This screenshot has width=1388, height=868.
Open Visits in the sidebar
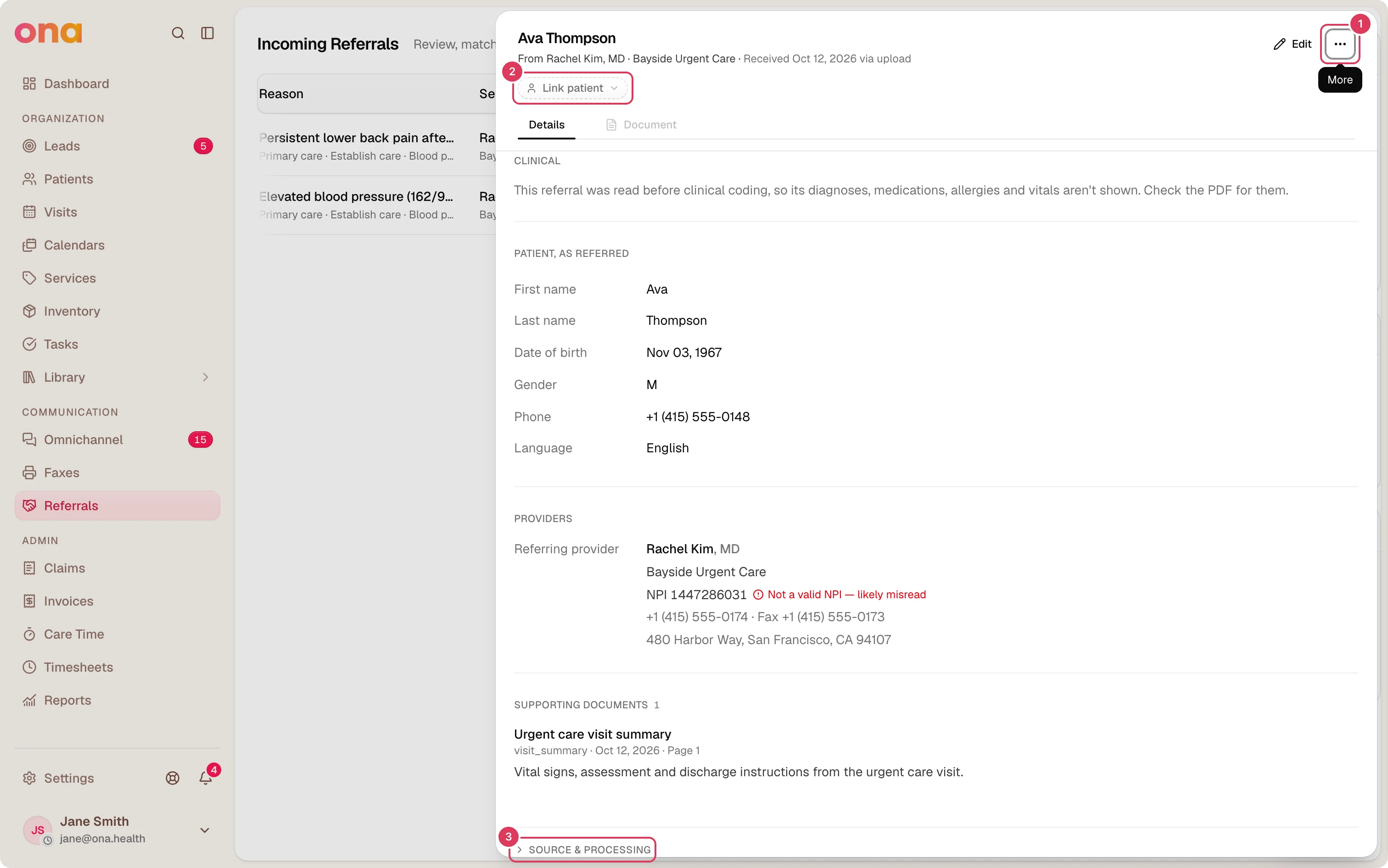pyautogui.click(x=117, y=212)
